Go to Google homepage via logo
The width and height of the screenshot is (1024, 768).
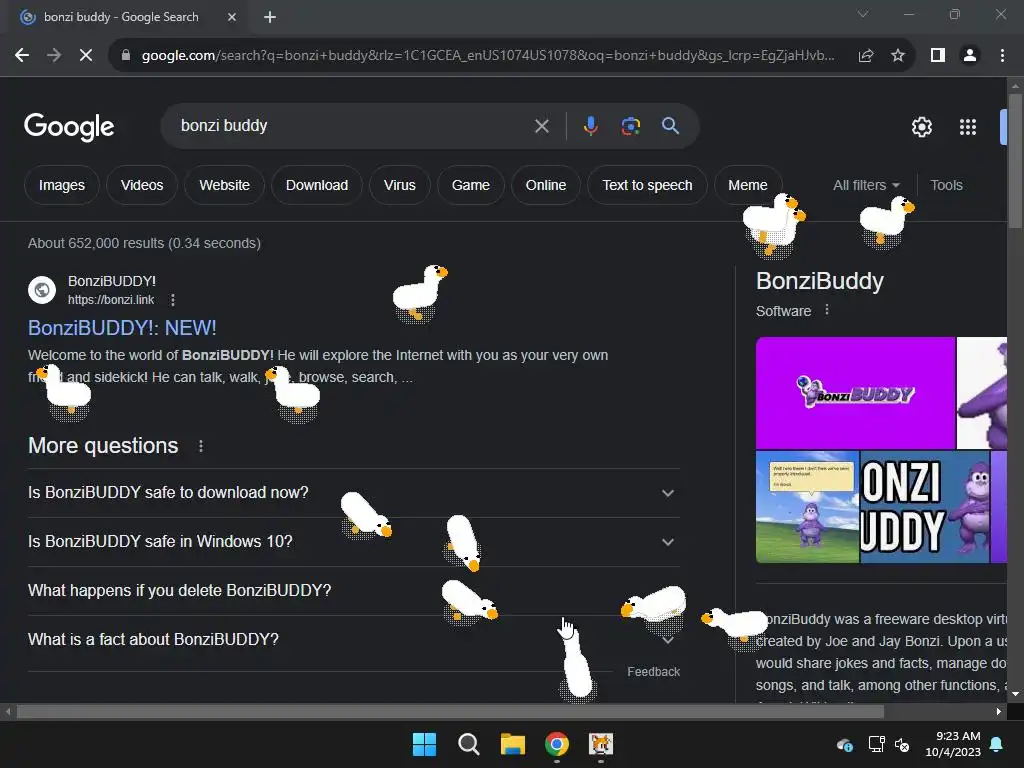point(69,127)
